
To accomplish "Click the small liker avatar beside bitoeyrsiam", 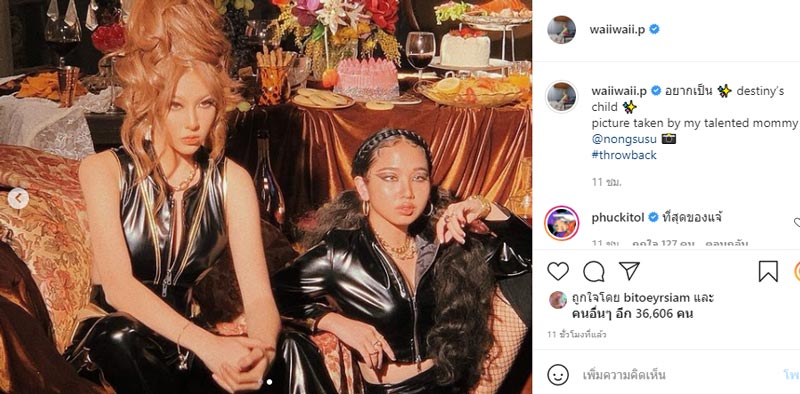I will point(558,300).
